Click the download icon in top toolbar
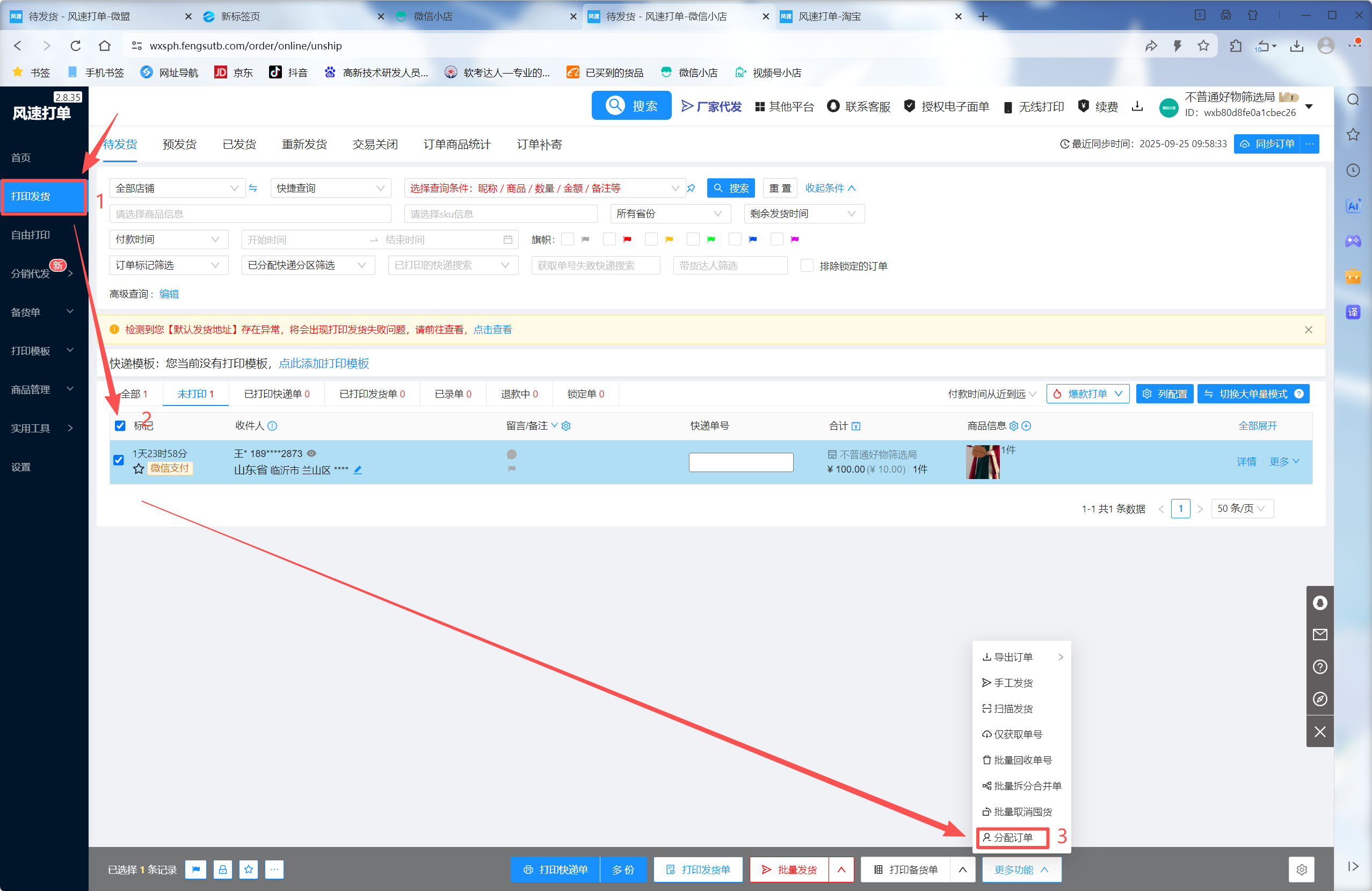This screenshot has width=1372, height=891. pyautogui.click(x=1137, y=106)
